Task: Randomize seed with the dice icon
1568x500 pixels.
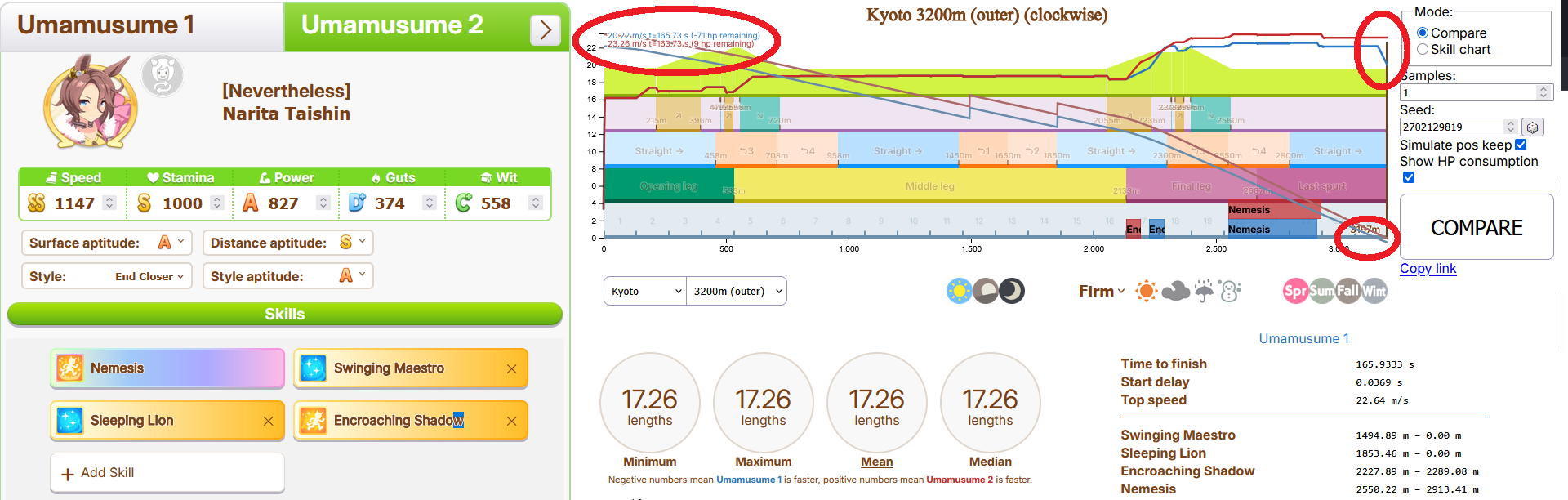Action: [1533, 127]
